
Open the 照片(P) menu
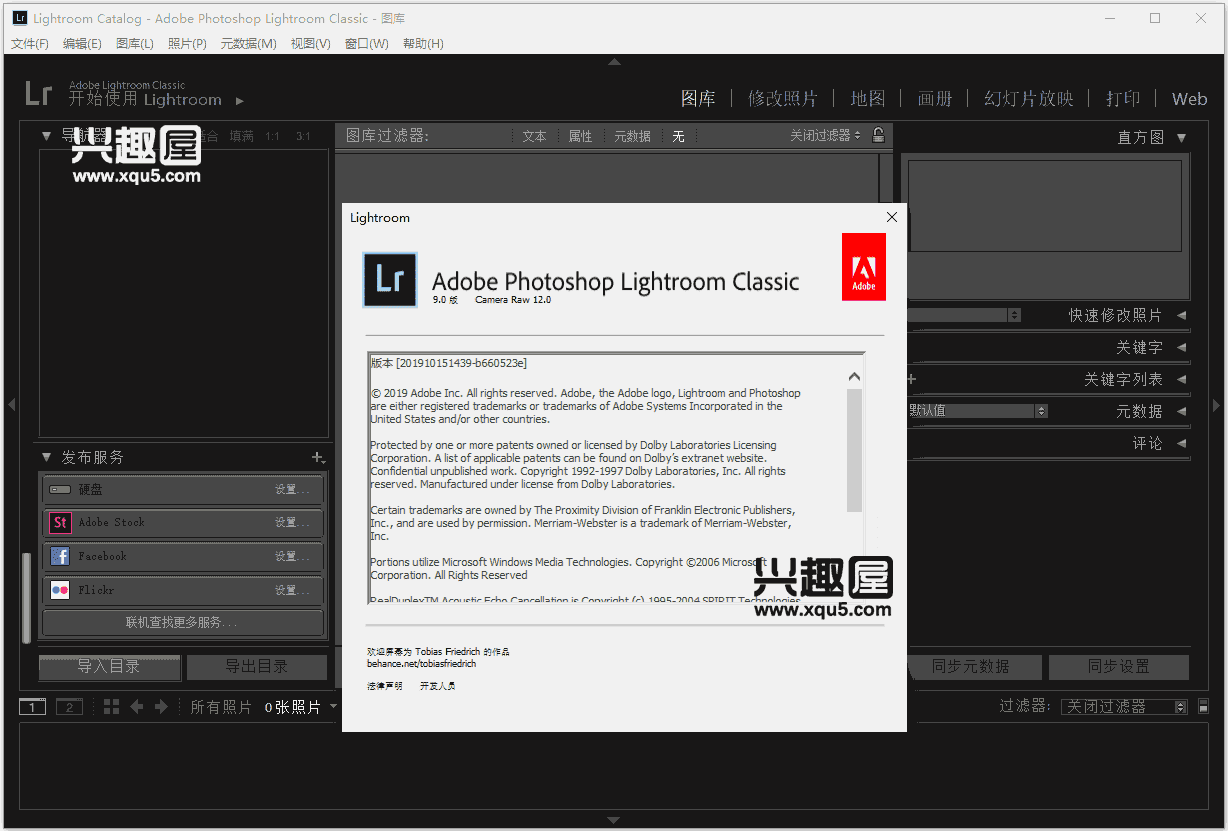(x=187, y=44)
